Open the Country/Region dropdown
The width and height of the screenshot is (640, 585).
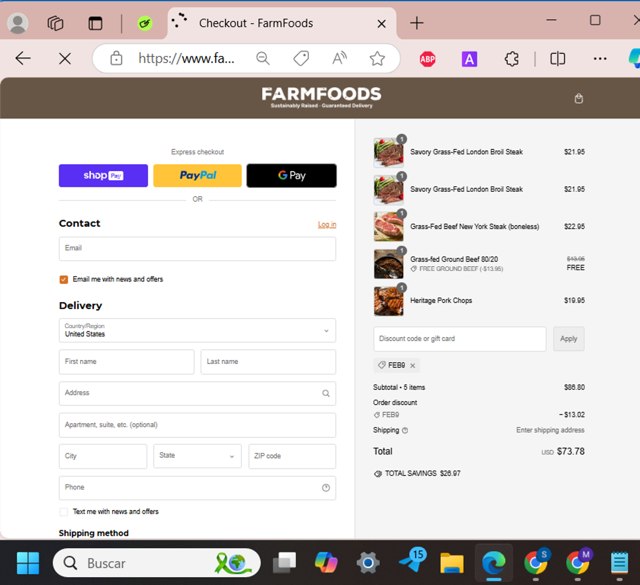tap(198, 330)
